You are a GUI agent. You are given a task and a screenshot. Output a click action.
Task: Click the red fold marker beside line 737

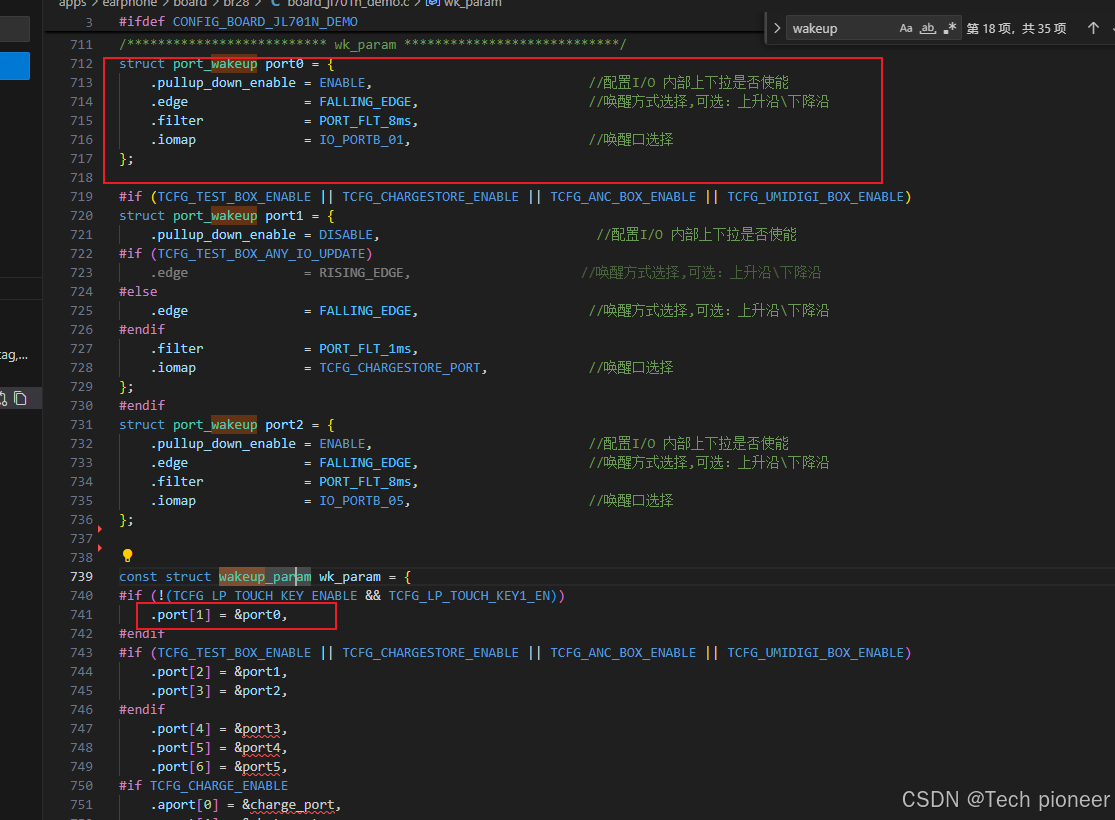click(x=100, y=529)
